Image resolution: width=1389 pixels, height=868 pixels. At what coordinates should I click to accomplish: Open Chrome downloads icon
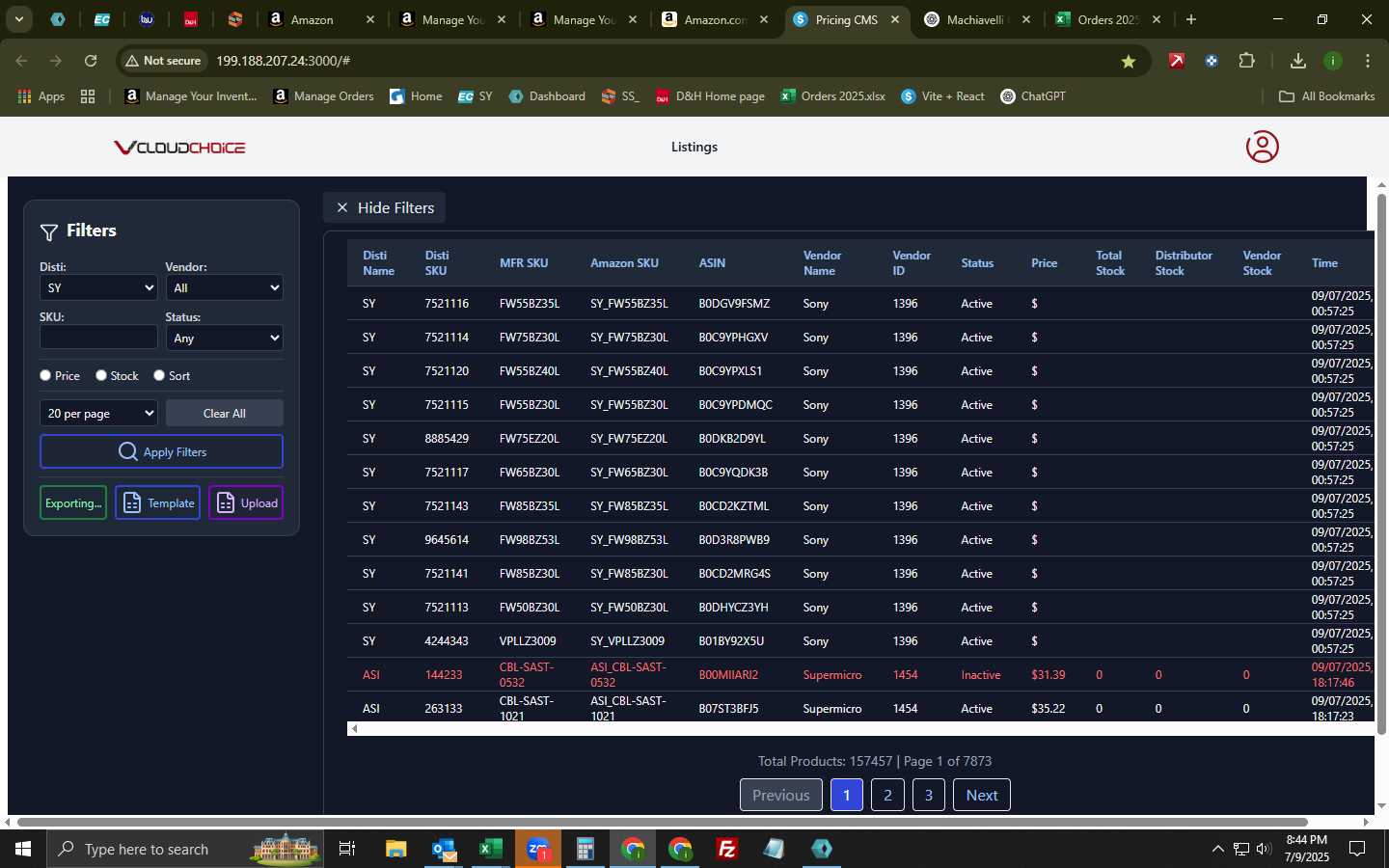pos(1297,61)
